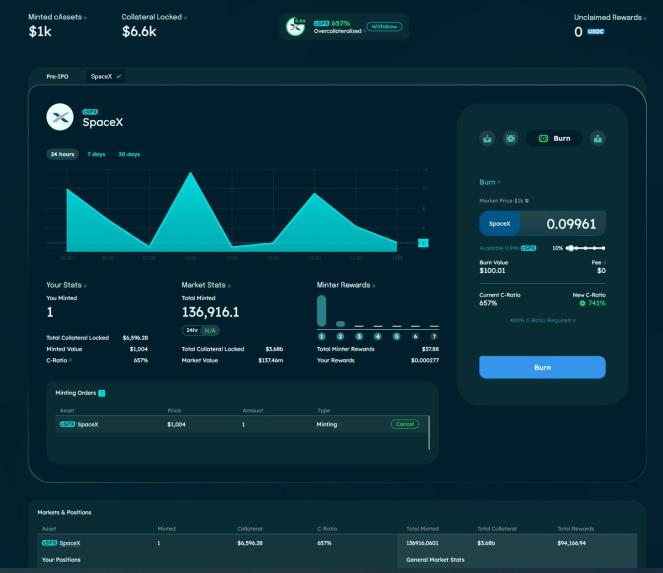The image size is (663, 573).
Task: Select the Burn tab in the trade panel
Action: tap(554, 138)
